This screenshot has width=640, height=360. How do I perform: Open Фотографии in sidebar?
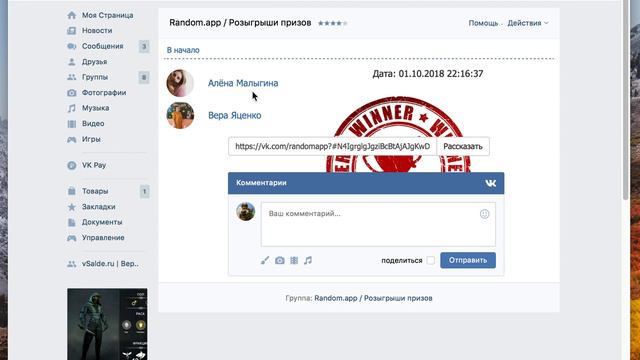pyautogui.click(x=104, y=93)
